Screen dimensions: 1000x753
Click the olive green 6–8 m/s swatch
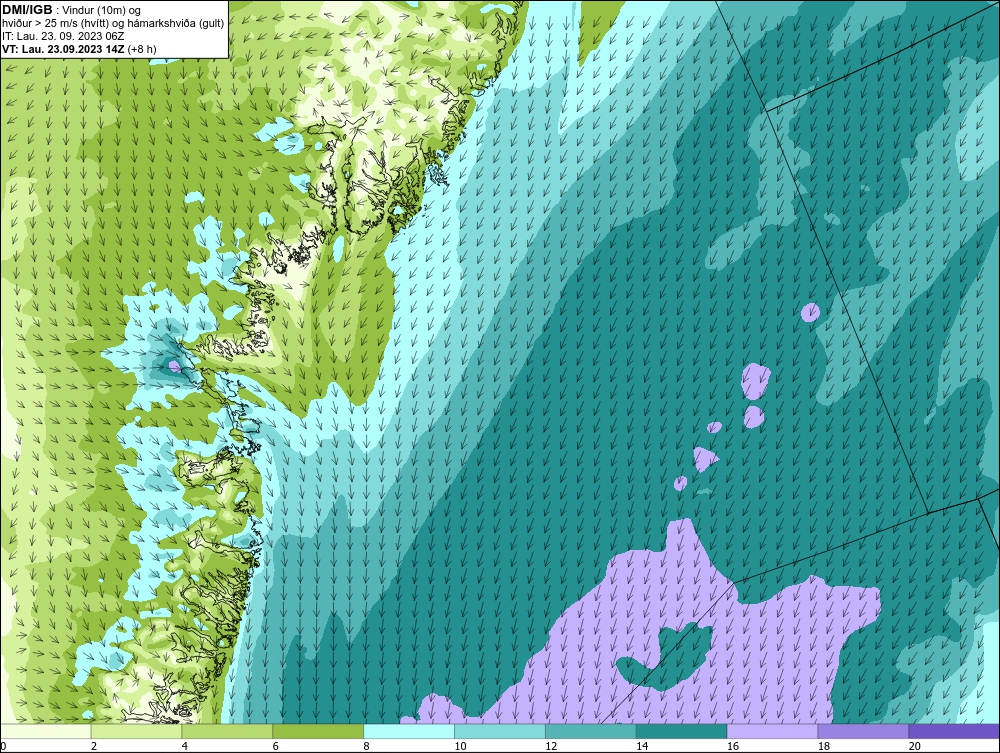coord(318,731)
